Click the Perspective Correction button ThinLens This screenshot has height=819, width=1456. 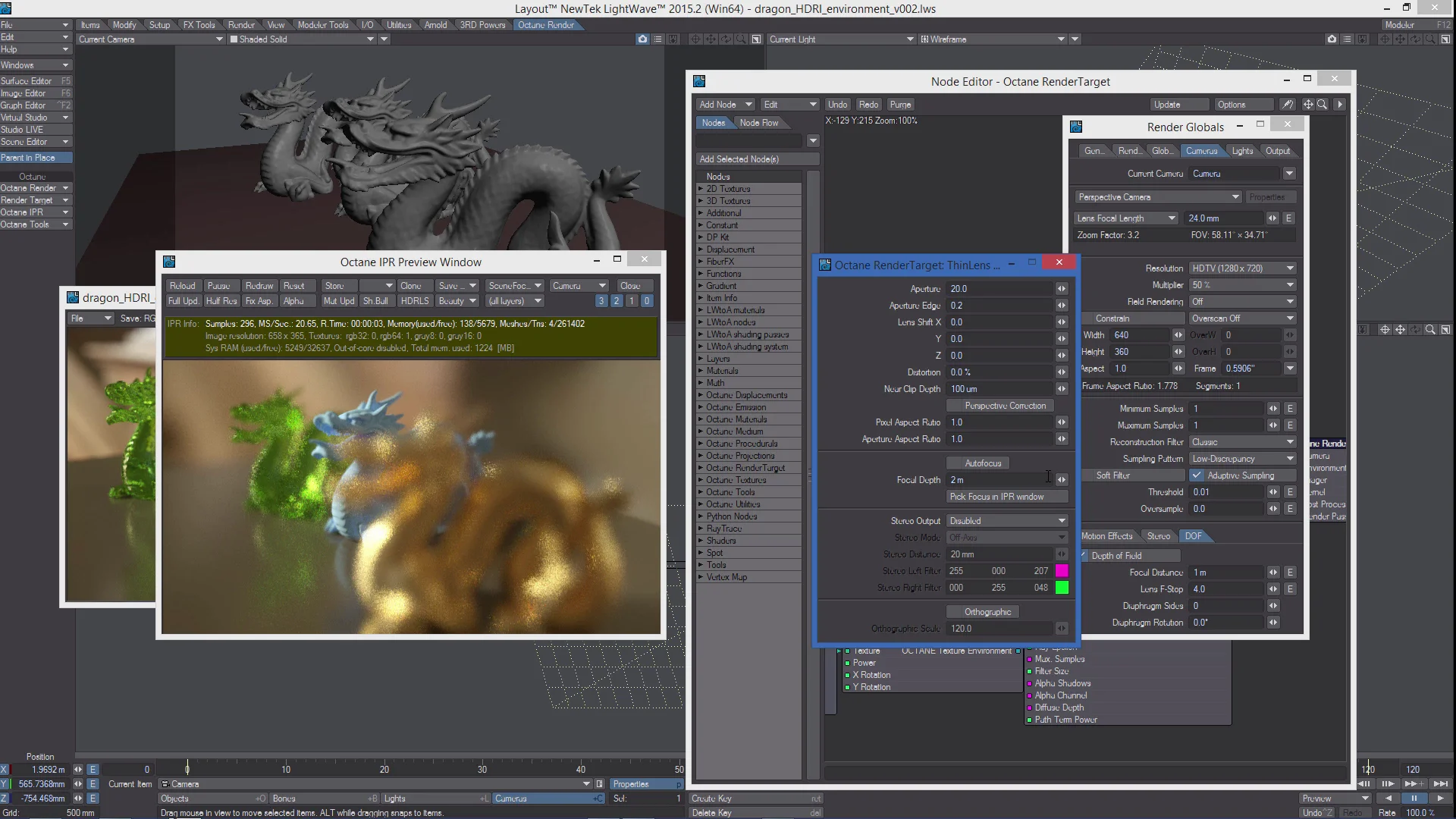[x=1005, y=405]
